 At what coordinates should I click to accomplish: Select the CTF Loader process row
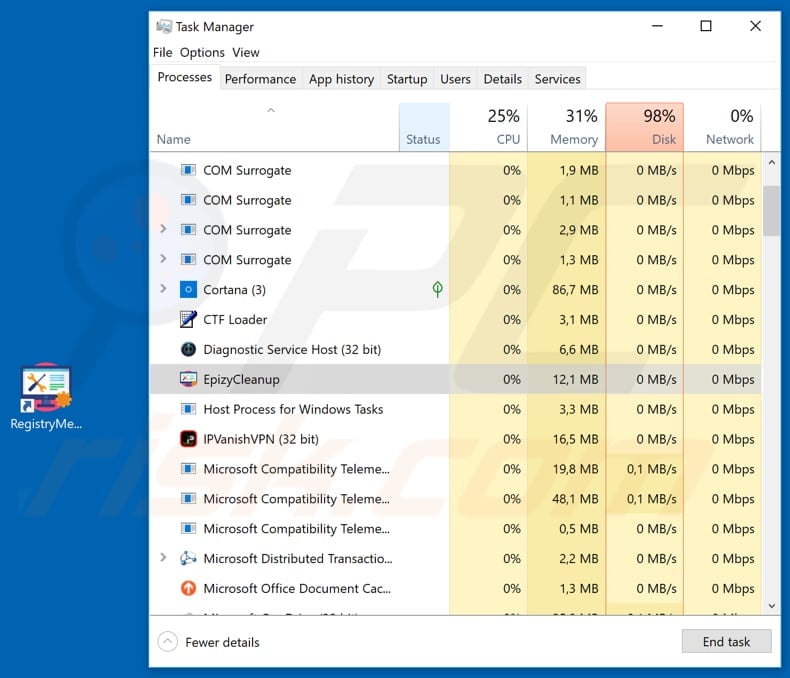point(455,319)
